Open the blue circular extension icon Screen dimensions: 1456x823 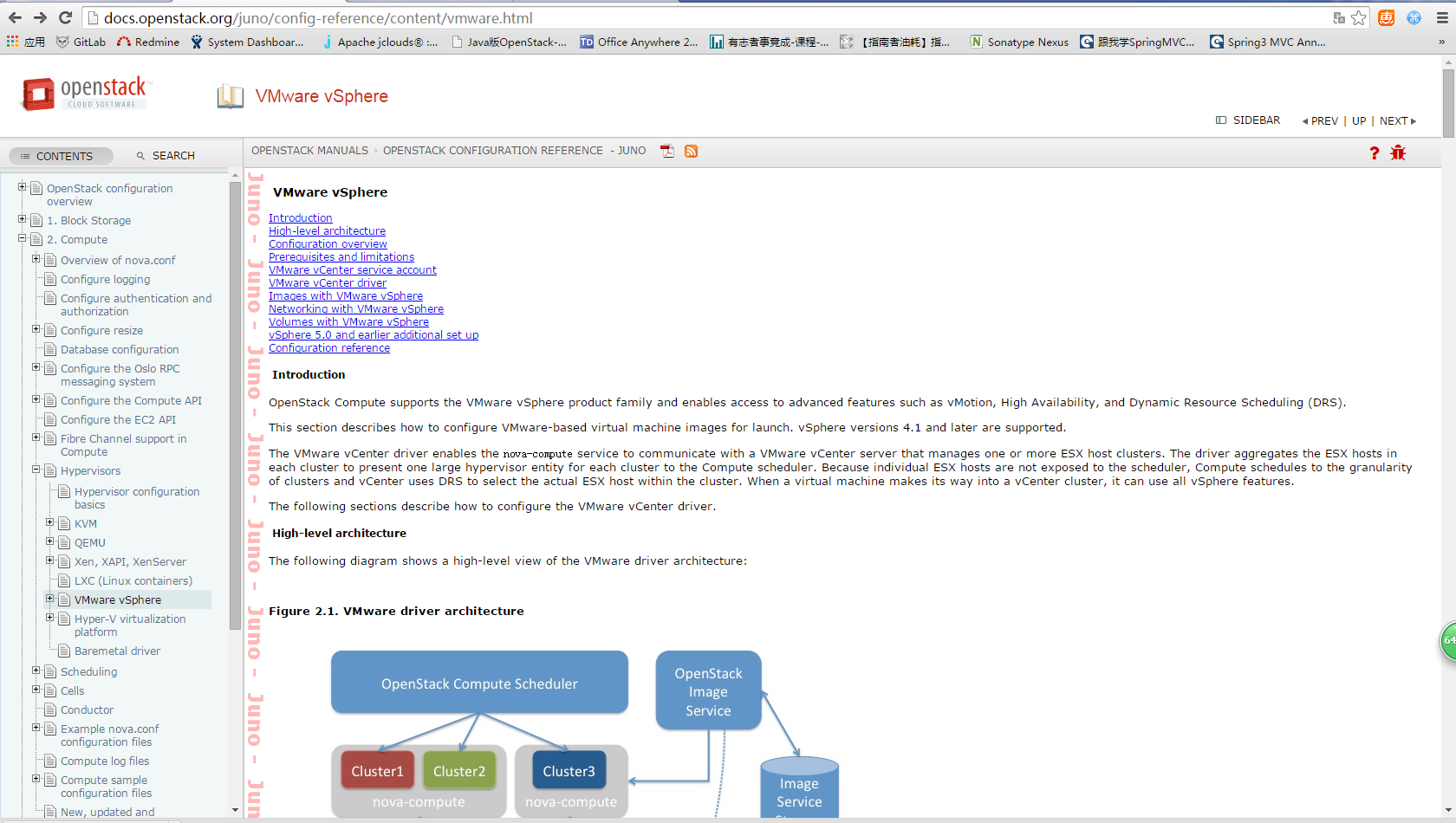(x=1414, y=17)
